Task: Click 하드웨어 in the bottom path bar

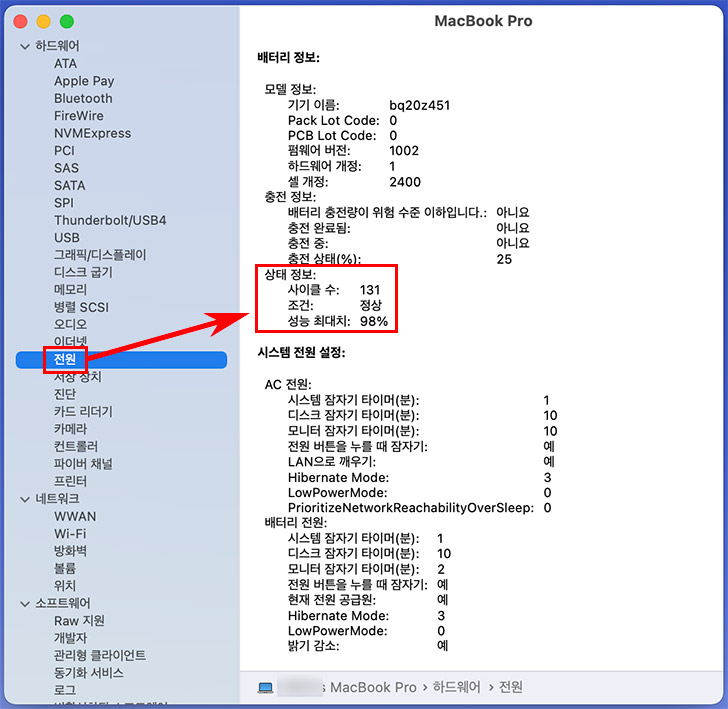Action: 456,688
